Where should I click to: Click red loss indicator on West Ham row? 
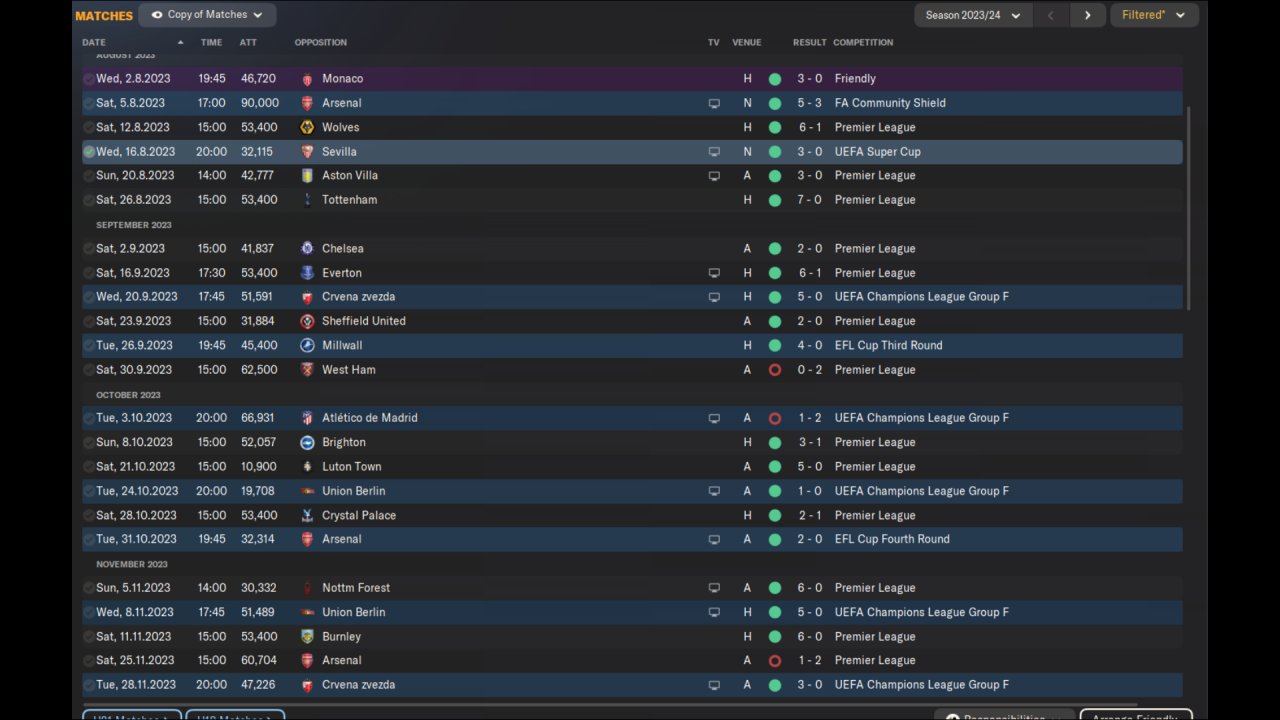point(774,370)
